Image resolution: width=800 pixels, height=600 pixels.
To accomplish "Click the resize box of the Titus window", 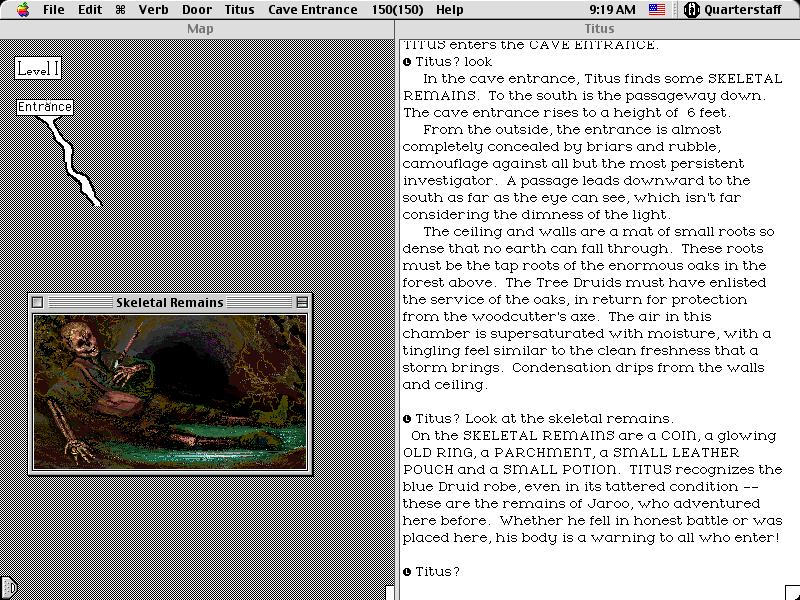I will click(x=792, y=593).
